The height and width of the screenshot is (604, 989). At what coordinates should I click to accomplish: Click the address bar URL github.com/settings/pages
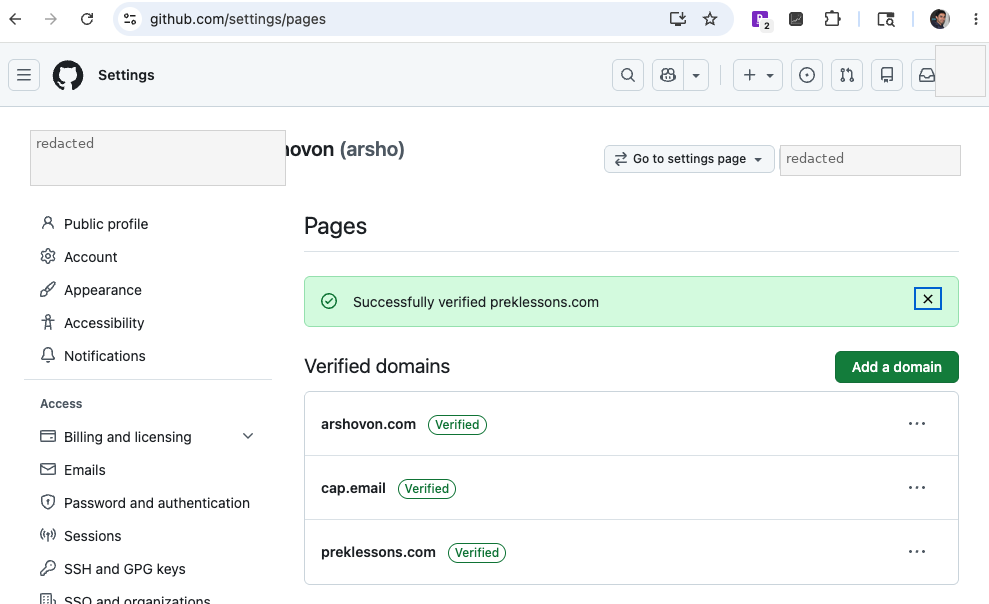[x=238, y=19]
